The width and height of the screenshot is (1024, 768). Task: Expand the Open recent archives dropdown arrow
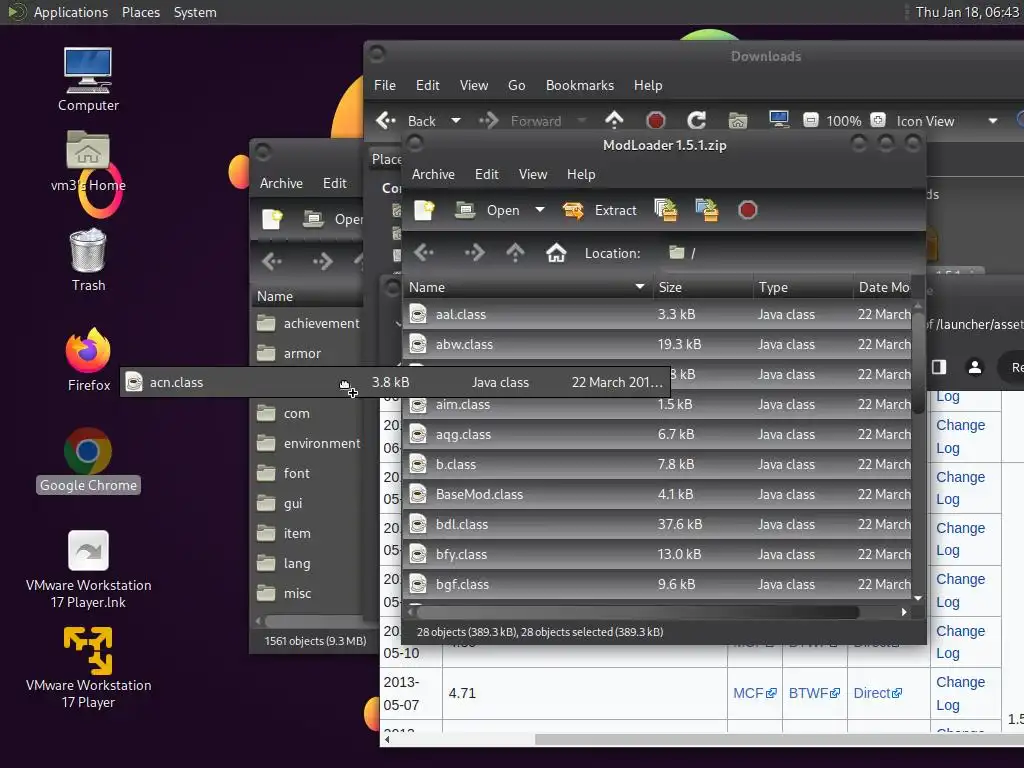point(539,210)
